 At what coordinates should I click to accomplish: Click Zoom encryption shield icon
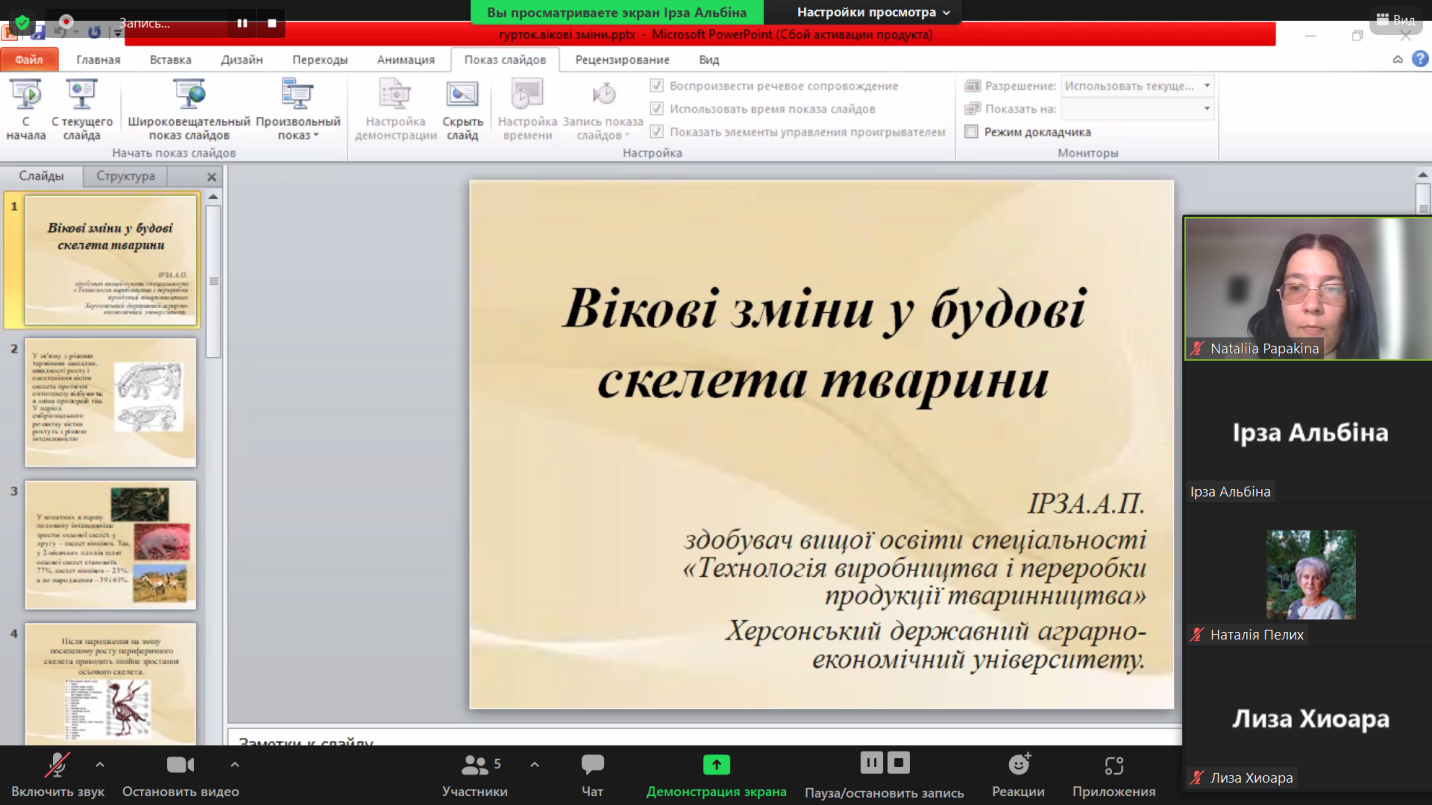point(22,22)
